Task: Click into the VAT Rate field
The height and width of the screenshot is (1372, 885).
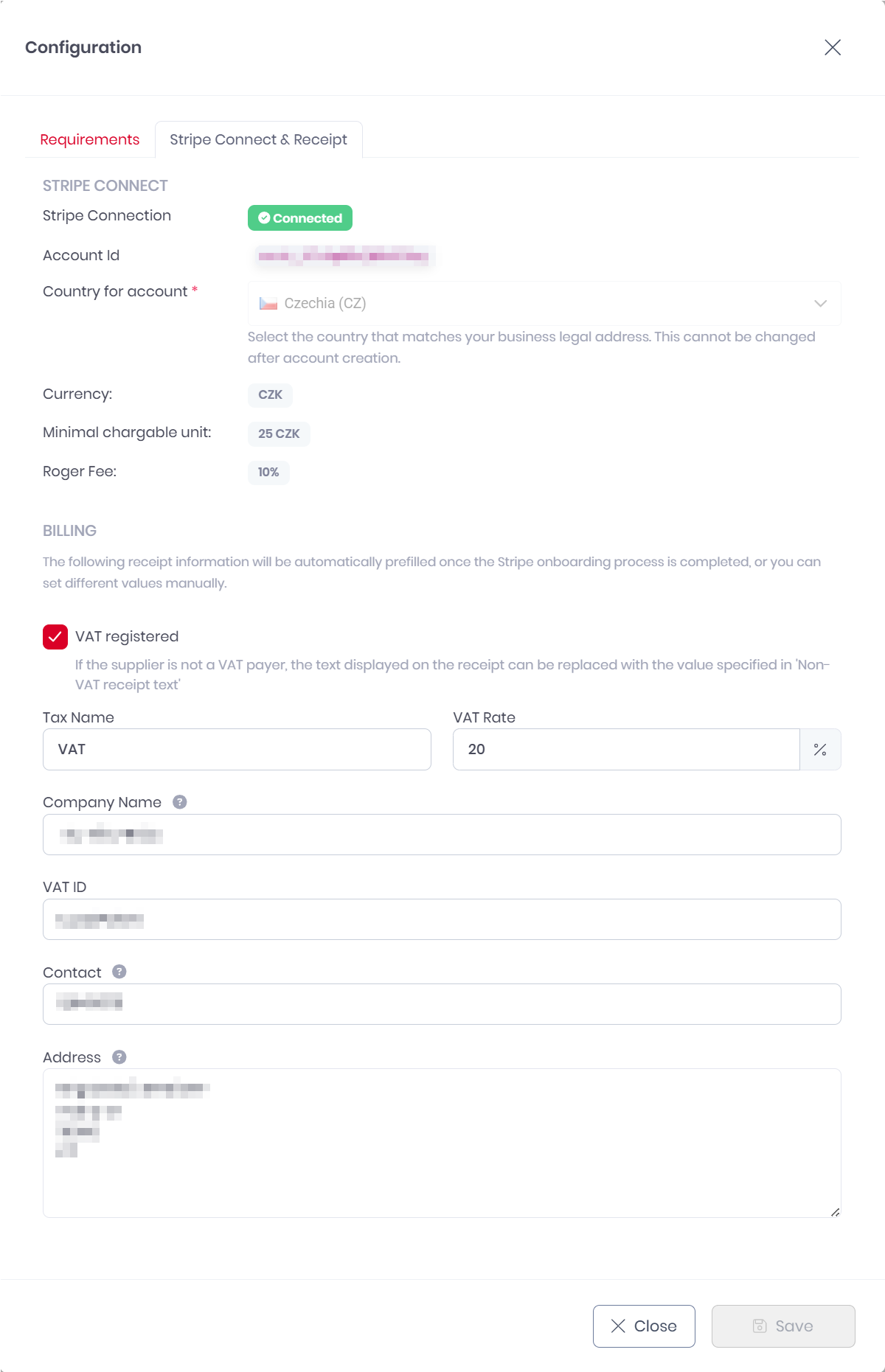Action: (x=626, y=750)
